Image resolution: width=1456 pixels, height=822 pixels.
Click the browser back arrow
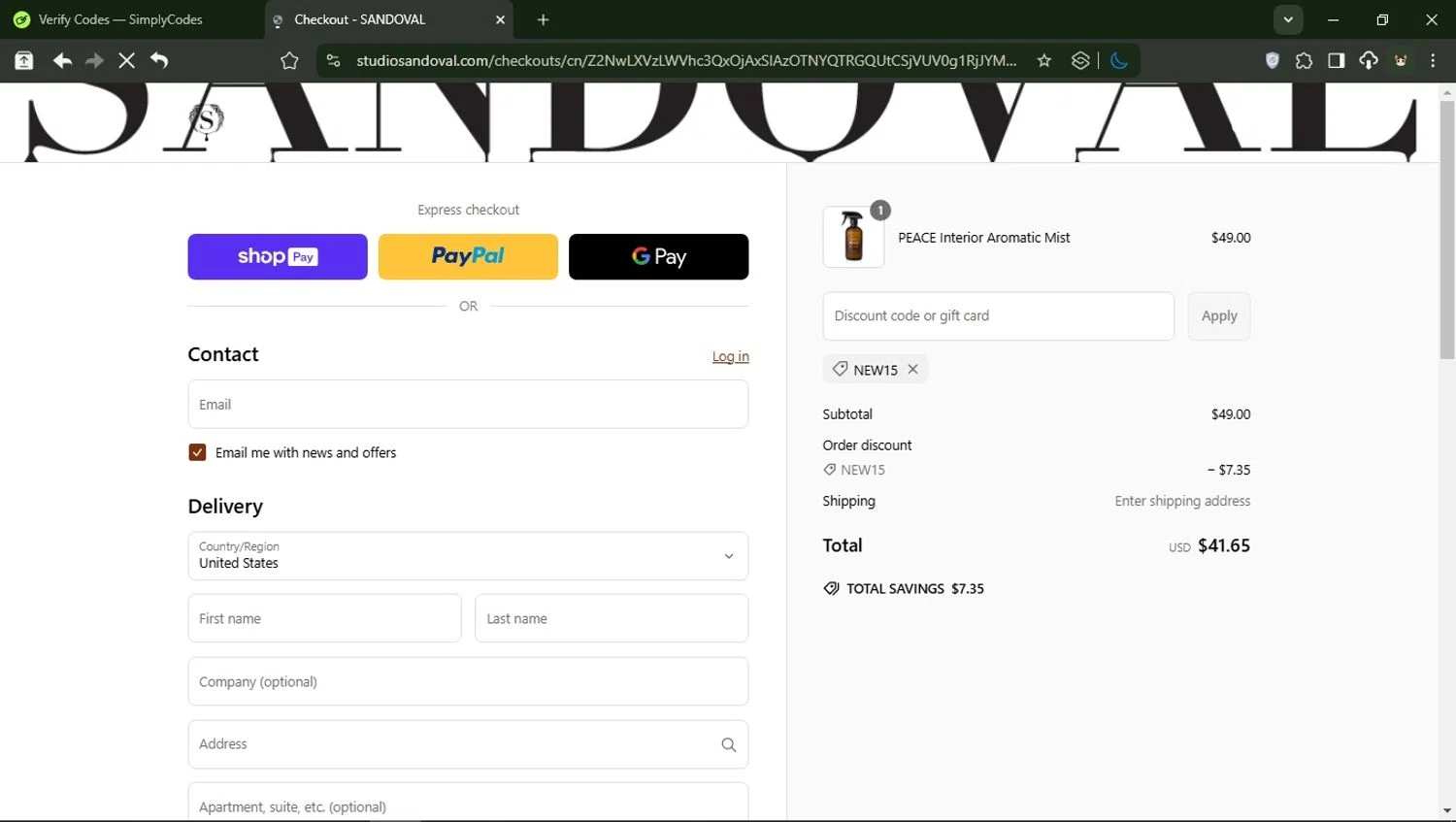[62, 60]
